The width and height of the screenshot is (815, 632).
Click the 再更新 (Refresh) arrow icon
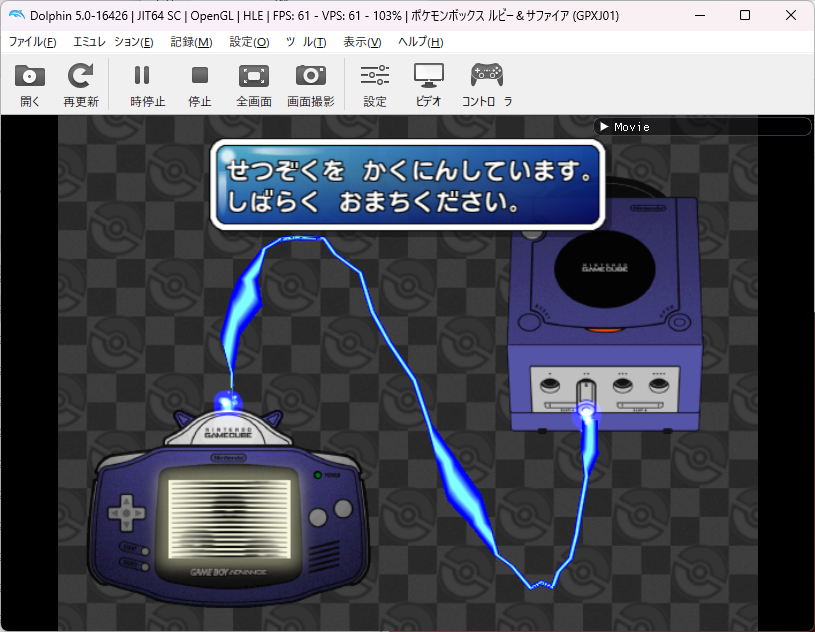click(81, 76)
